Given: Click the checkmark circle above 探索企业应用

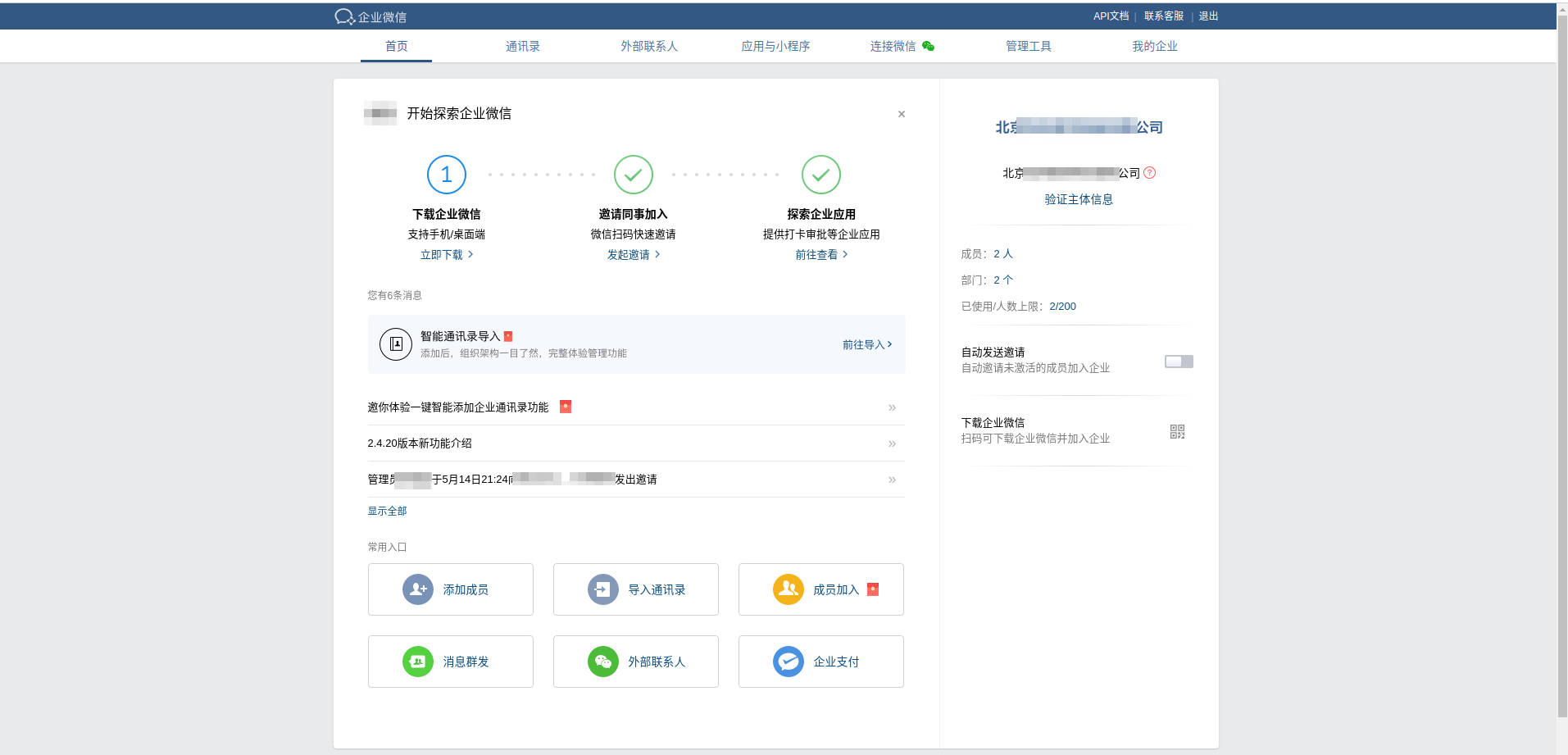Looking at the screenshot, I should 821,175.
